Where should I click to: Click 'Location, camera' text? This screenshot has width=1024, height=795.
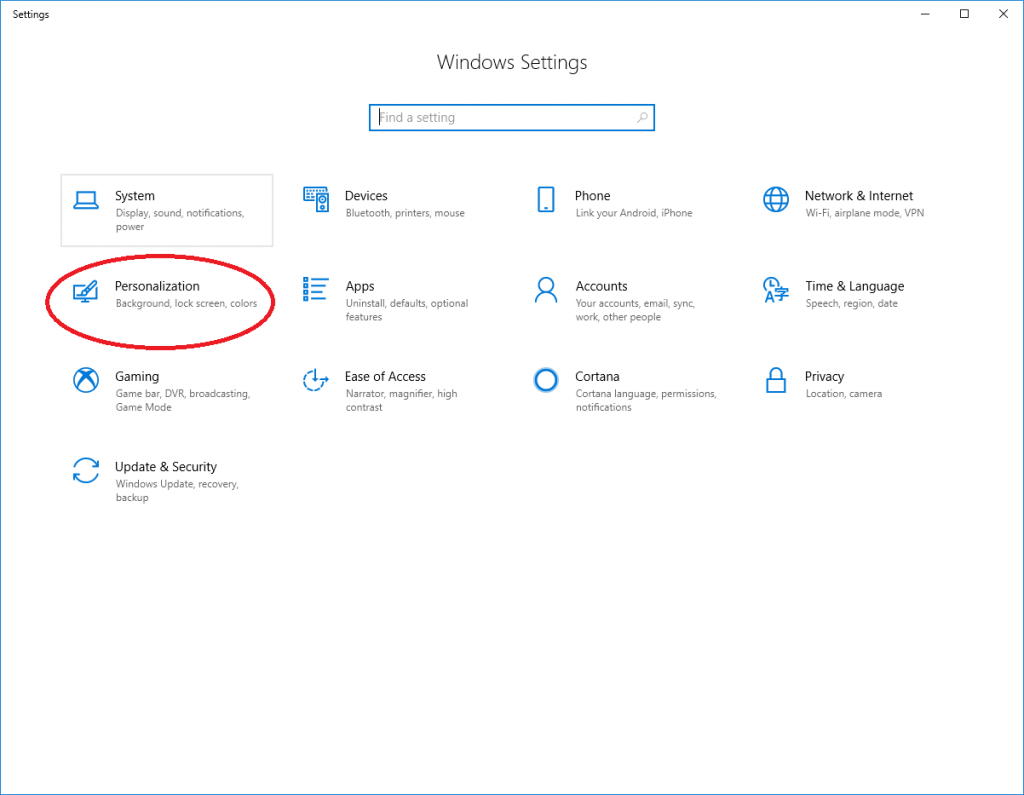tap(844, 393)
